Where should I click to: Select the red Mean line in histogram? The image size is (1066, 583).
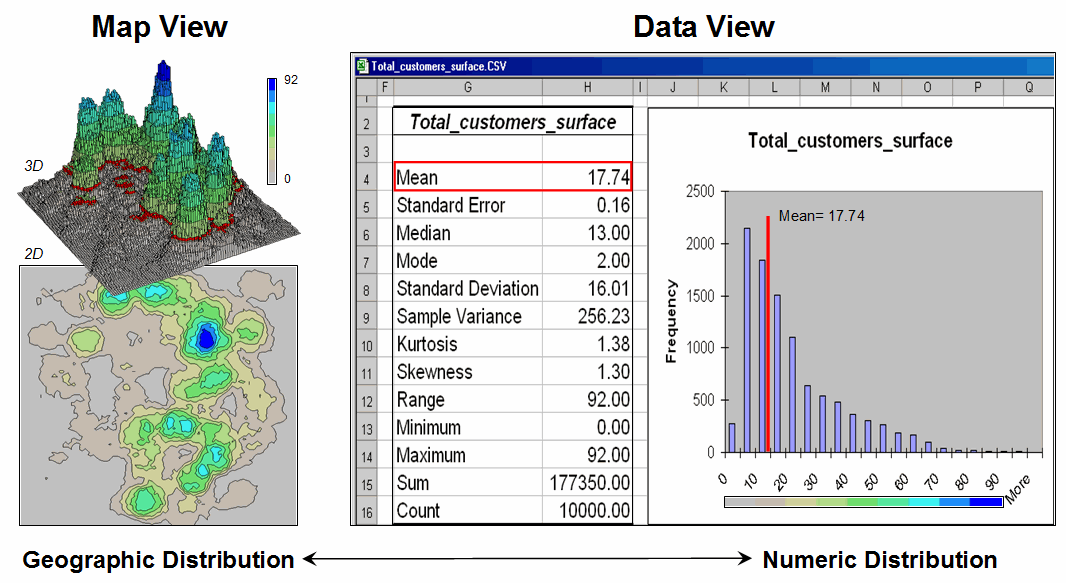[x=767, y=340]
